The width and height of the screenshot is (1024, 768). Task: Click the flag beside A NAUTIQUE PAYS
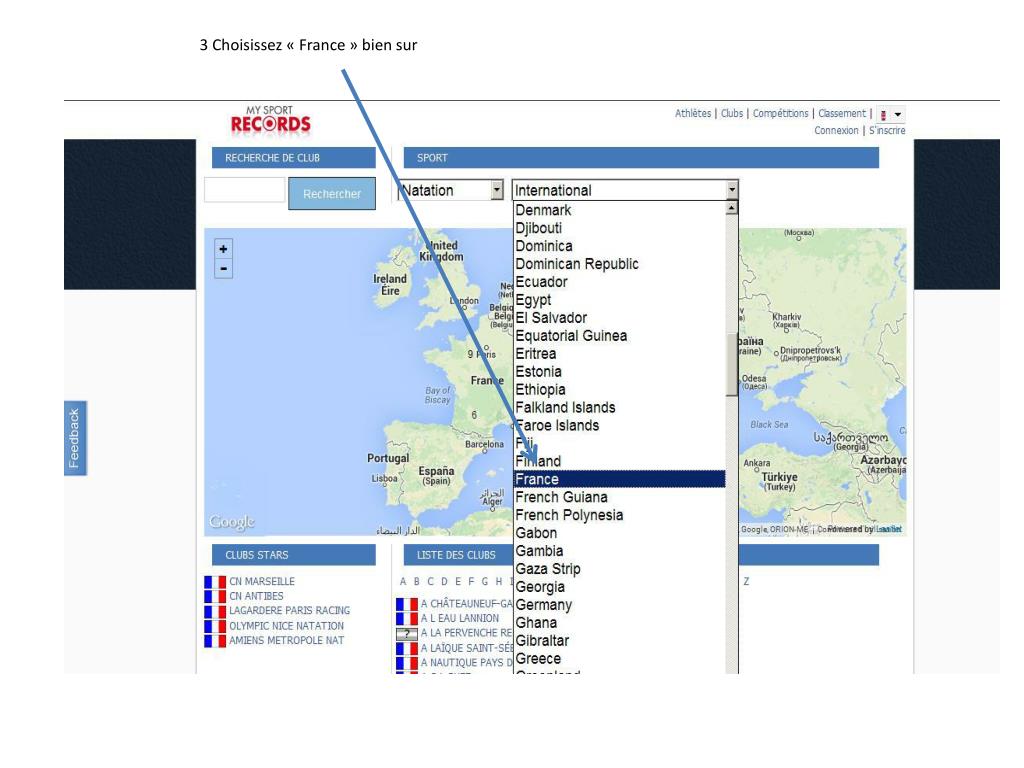coord(407,664)
